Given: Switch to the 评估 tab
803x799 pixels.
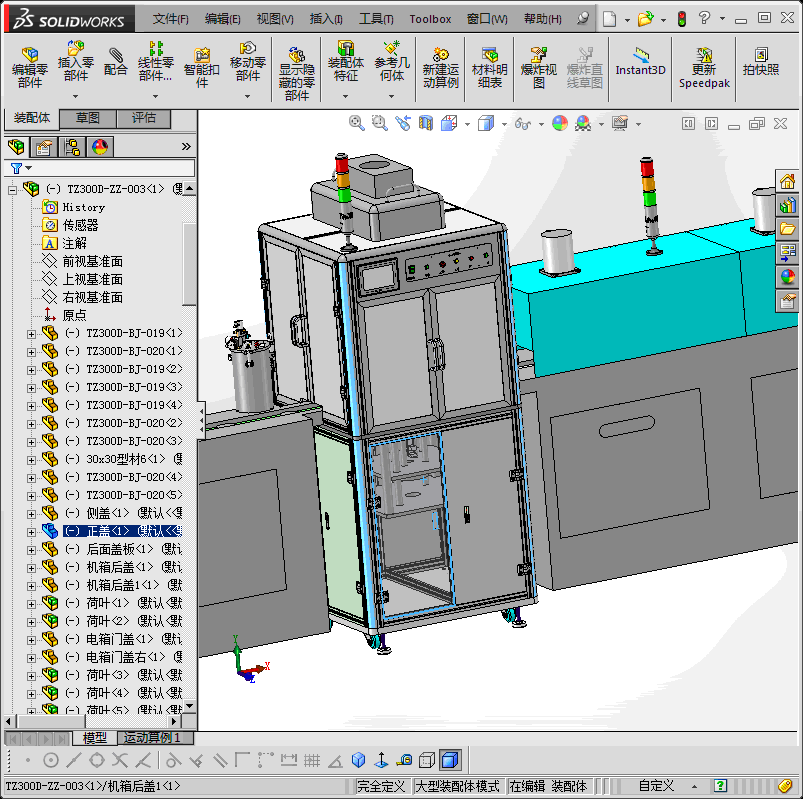Looking at the screenshot, I should [x=144, y=118].
